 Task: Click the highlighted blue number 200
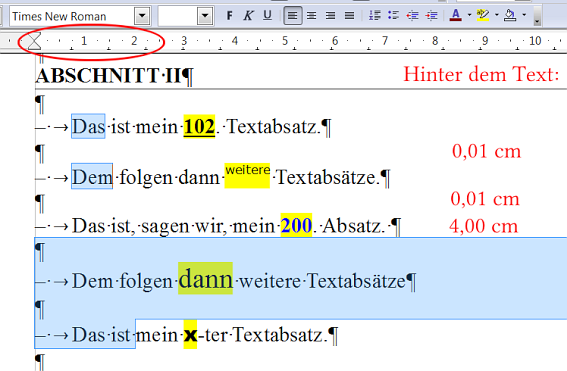(x=296, y=226)
